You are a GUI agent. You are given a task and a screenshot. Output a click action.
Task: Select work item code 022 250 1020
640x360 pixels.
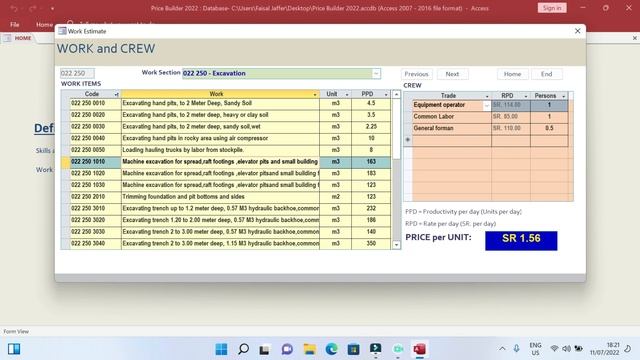(95, 173)
